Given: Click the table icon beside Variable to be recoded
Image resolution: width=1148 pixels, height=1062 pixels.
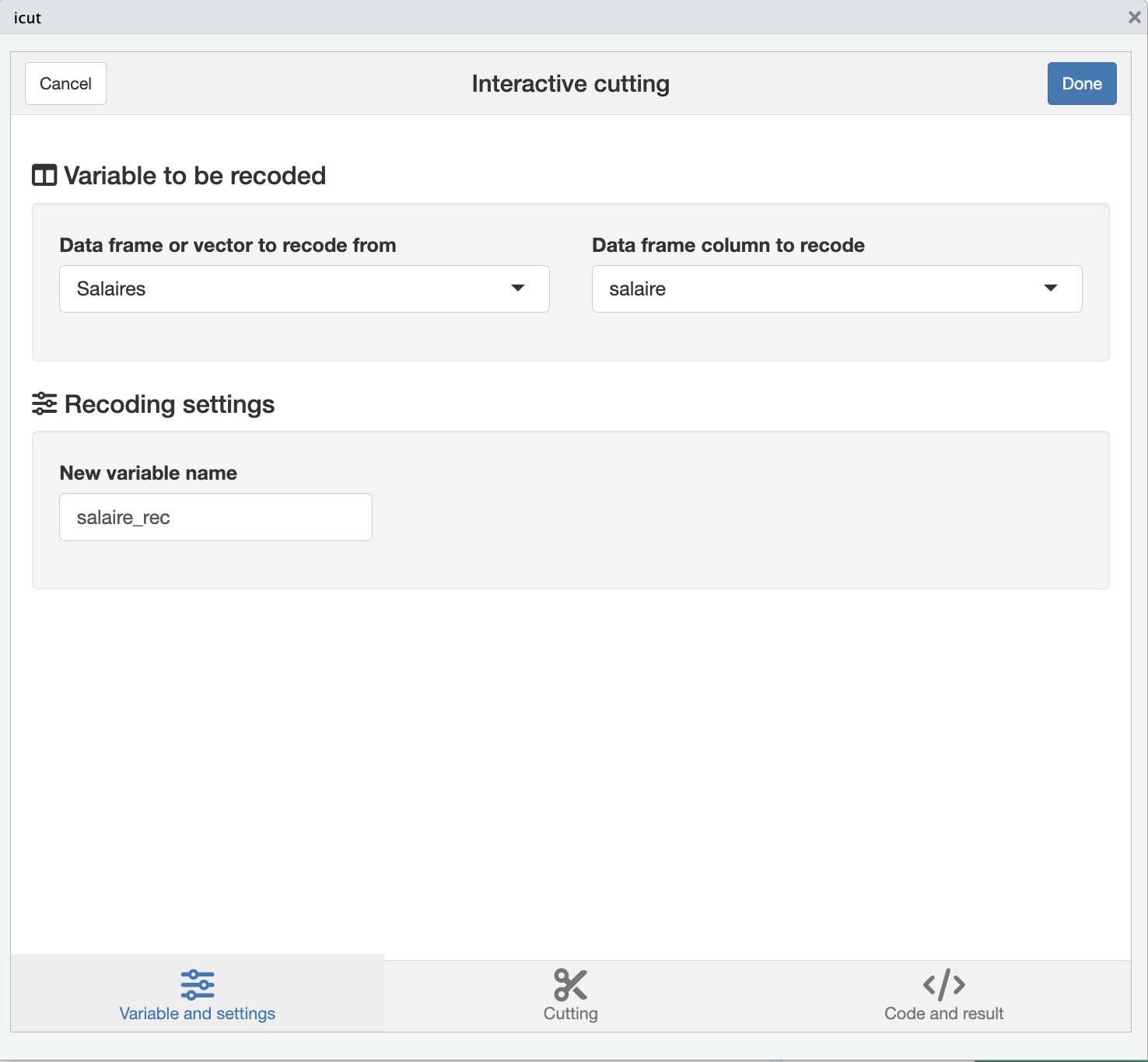Looking at the screenshot, I should pos(44,176).
